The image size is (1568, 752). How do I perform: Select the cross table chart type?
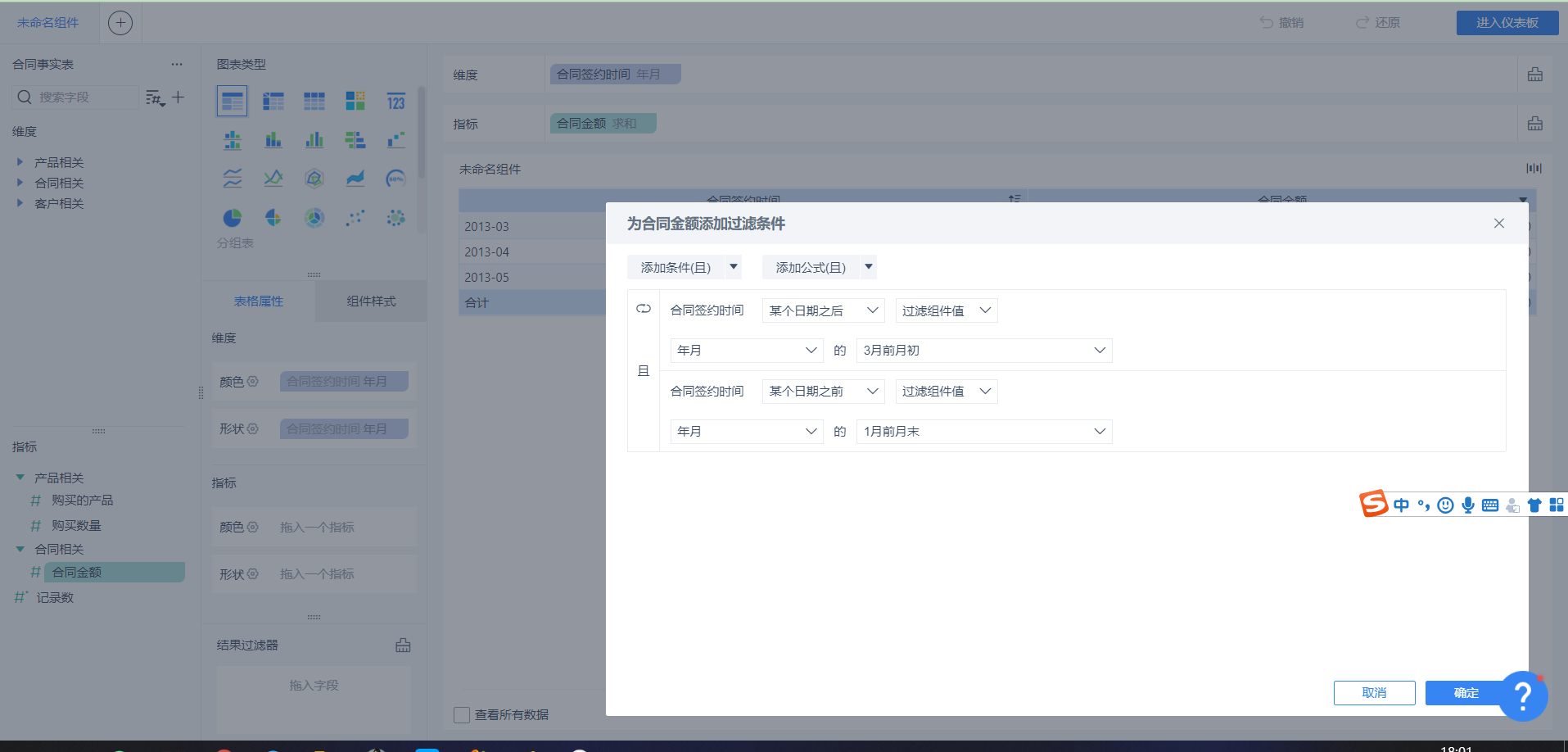pos(273,101)
